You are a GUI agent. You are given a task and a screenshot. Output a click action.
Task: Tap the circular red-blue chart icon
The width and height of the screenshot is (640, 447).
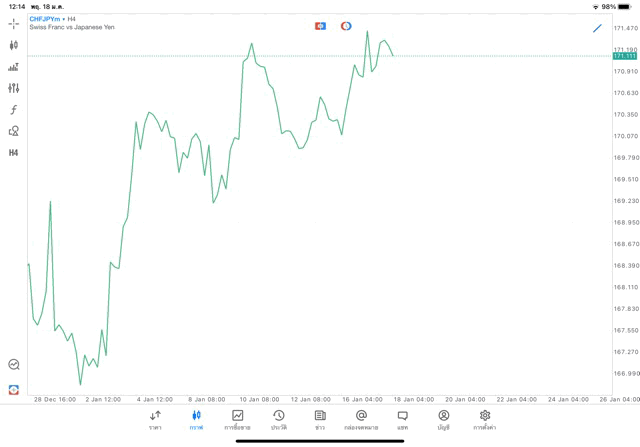pos(346,26)
